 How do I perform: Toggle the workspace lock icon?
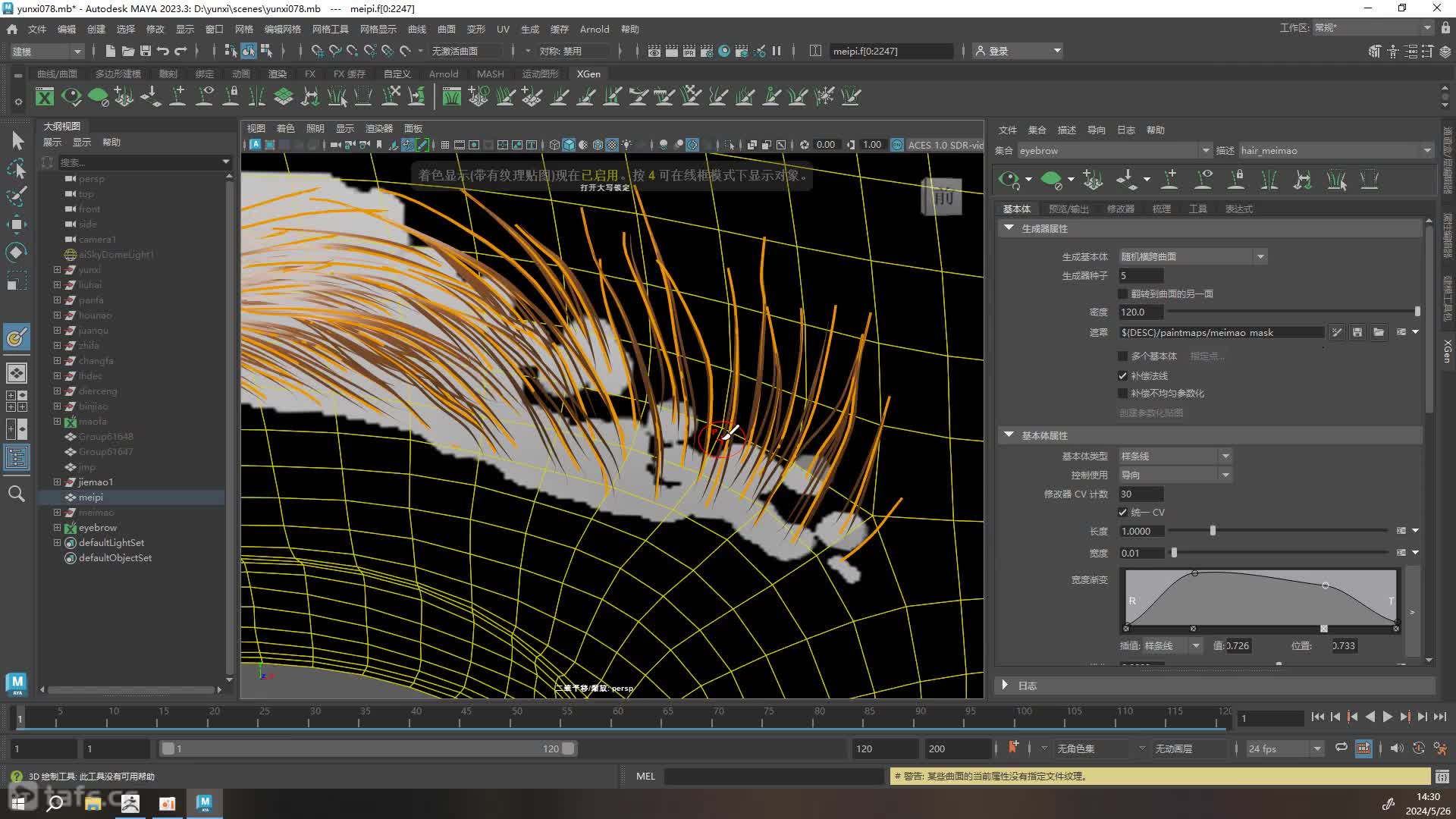point(1445,27)
